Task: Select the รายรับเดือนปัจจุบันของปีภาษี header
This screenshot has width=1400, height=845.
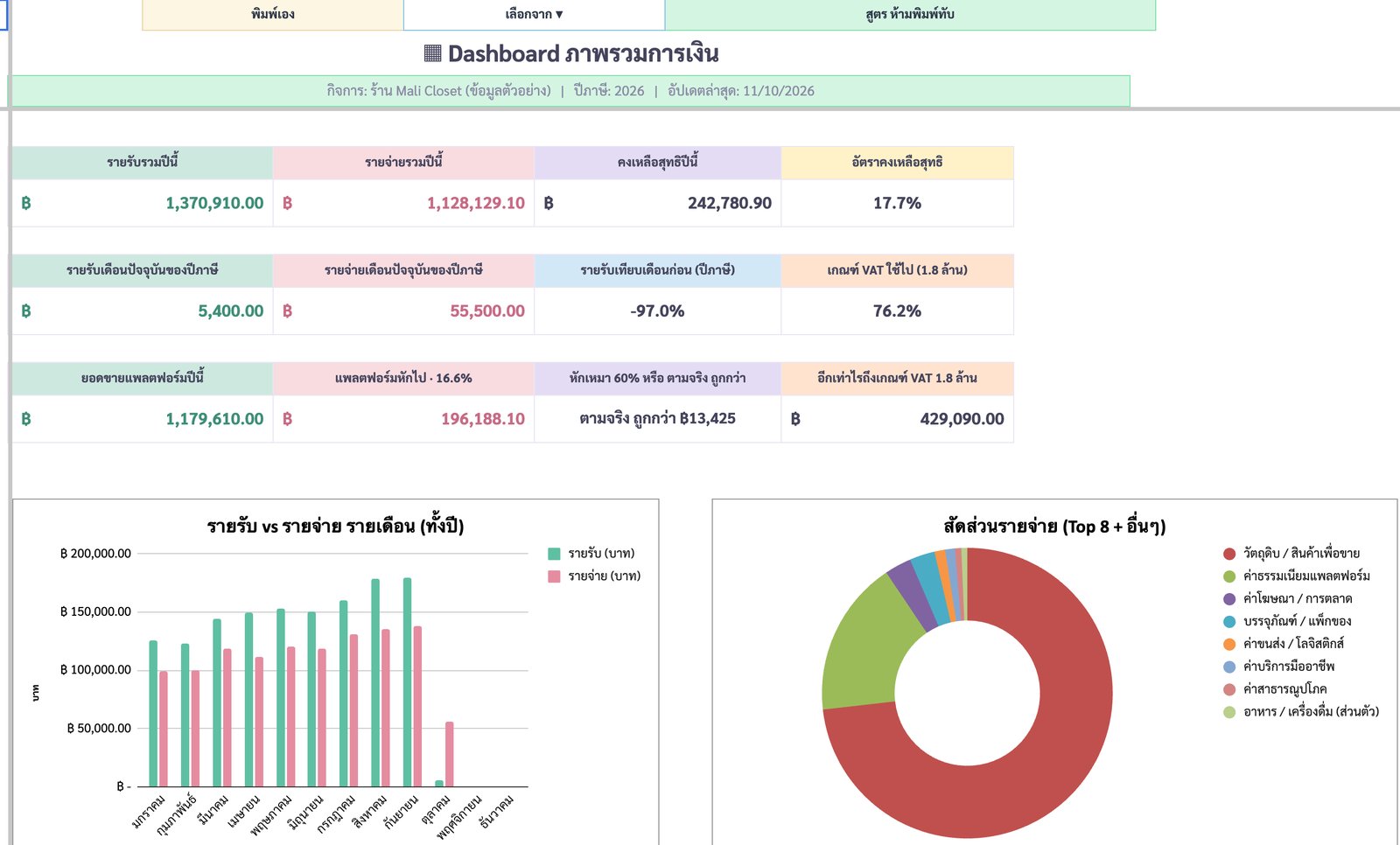Action: pyautogui.click(x=143, y=270)
